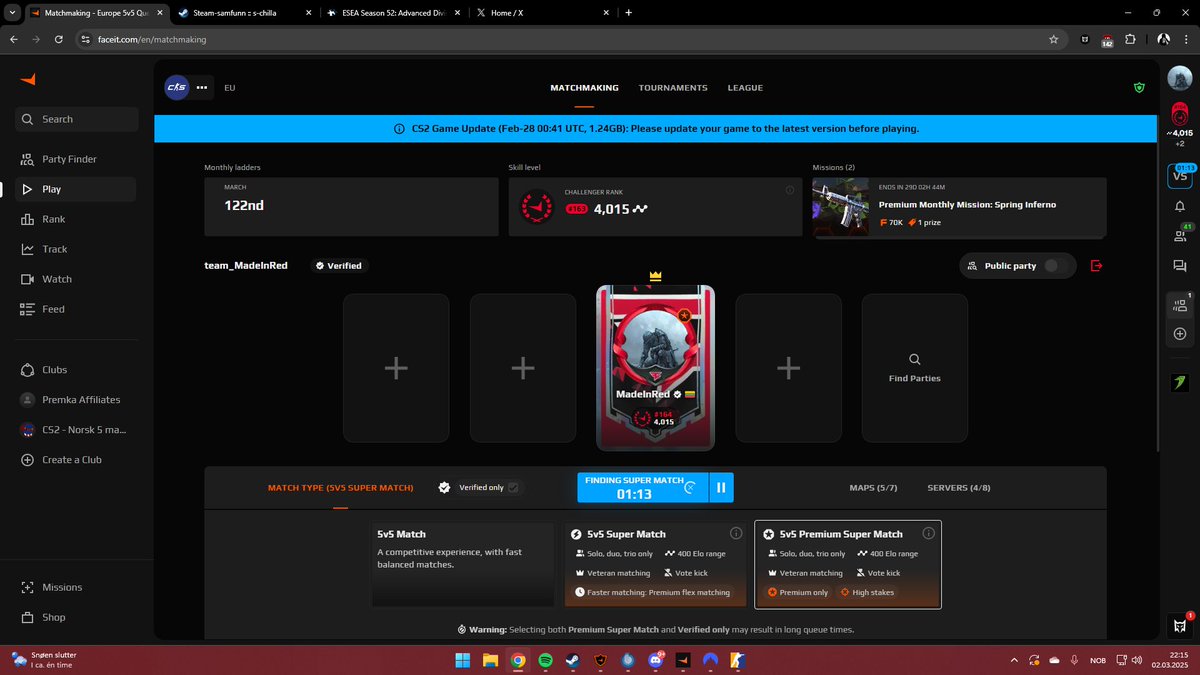Open the Match Type (5v5 Super Match) tab
The image size is (1200, 675).
tap(340, 488)
